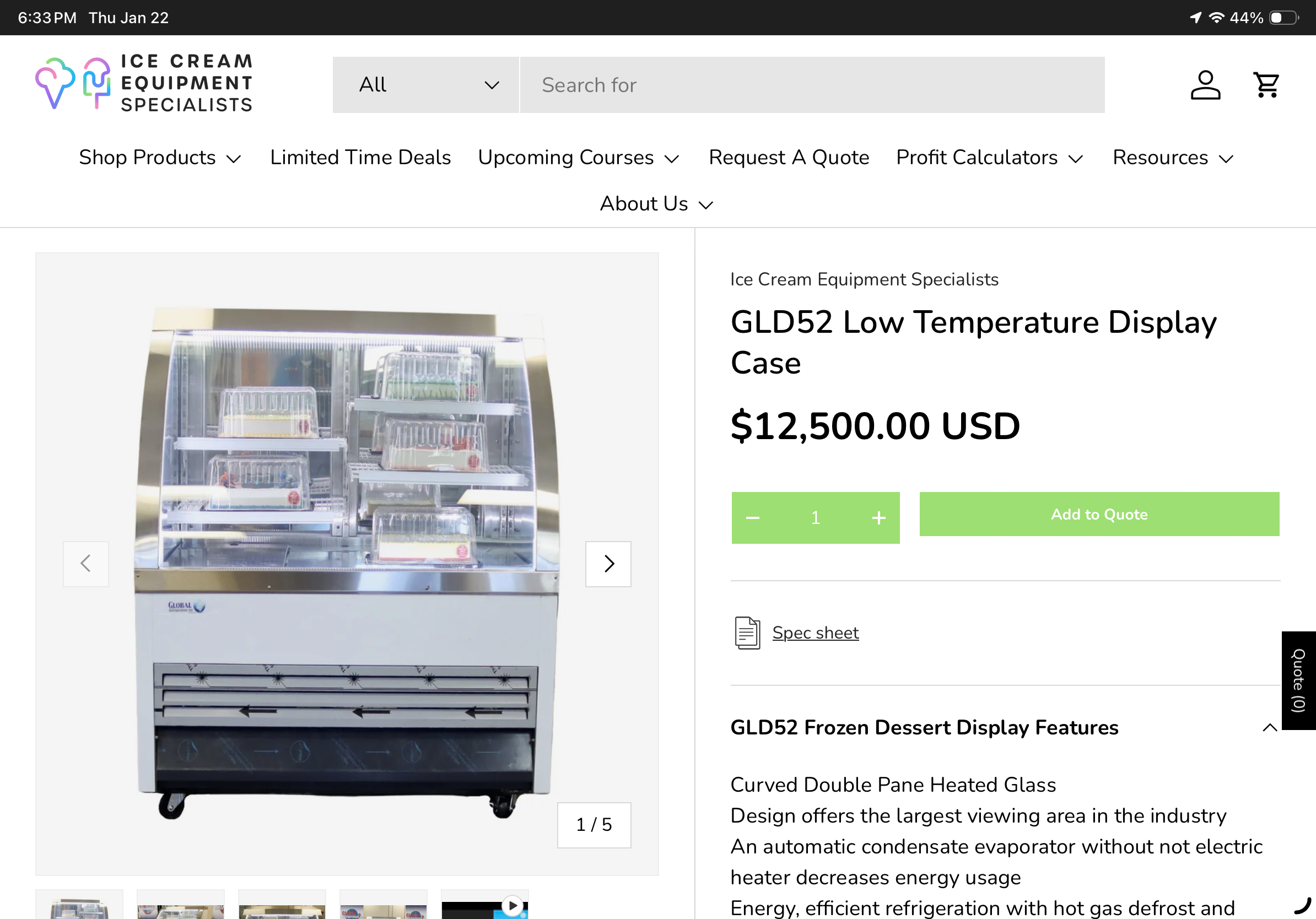Screen dimensions: 1316x919
Task: Select the second product image thumbnail
Action: (181, 905)
